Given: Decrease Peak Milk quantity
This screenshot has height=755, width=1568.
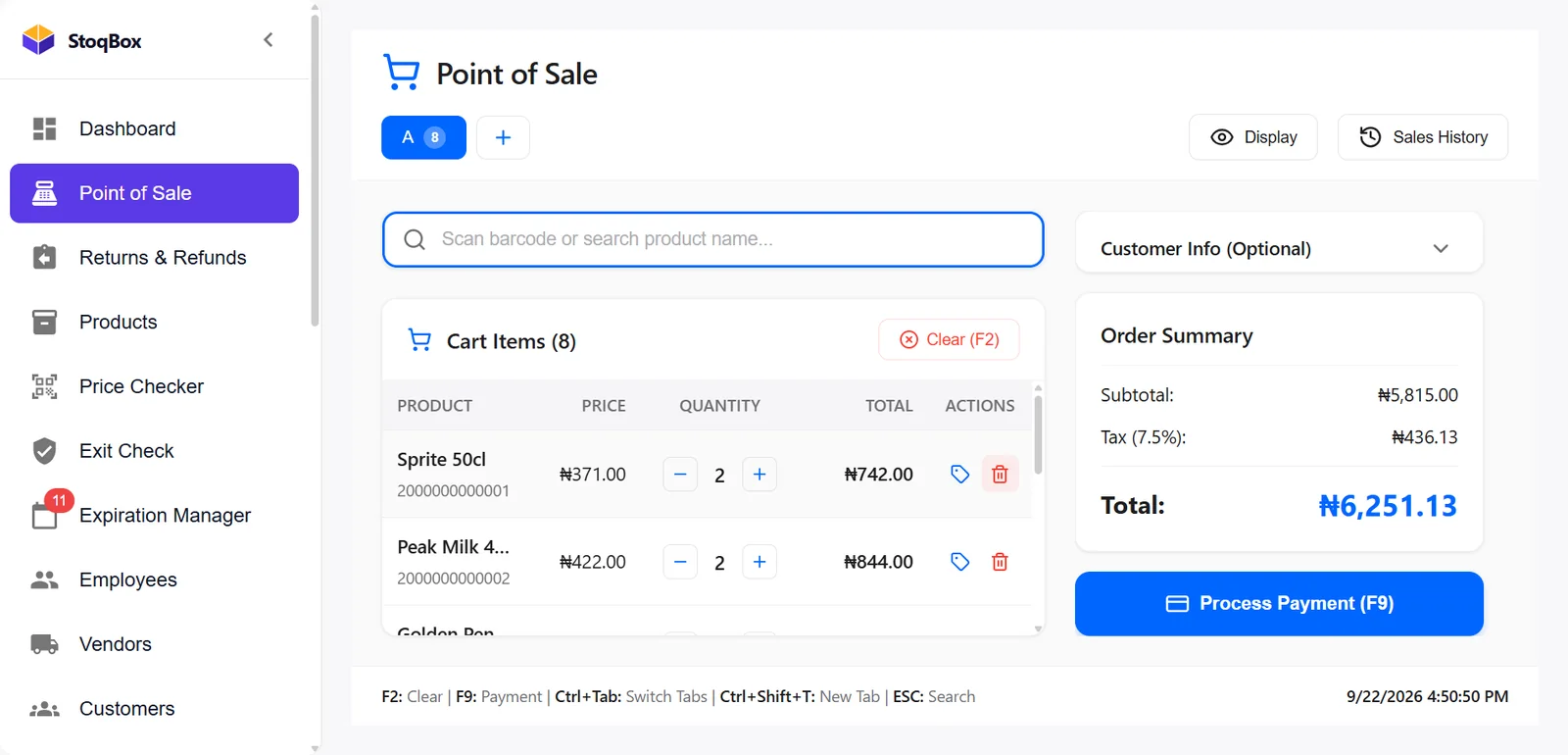Looking at the screenshot, I should (680, 562).
